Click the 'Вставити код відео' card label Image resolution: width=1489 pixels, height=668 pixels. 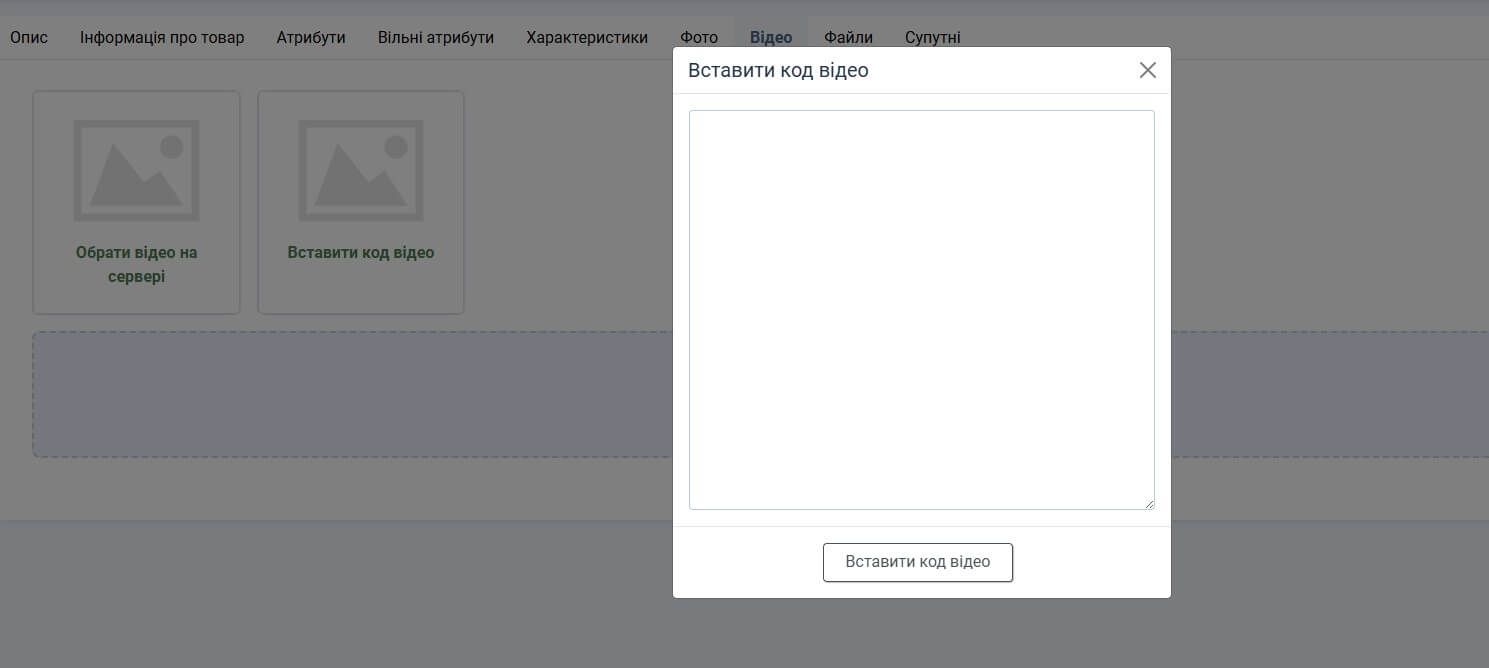coord(361,253)
